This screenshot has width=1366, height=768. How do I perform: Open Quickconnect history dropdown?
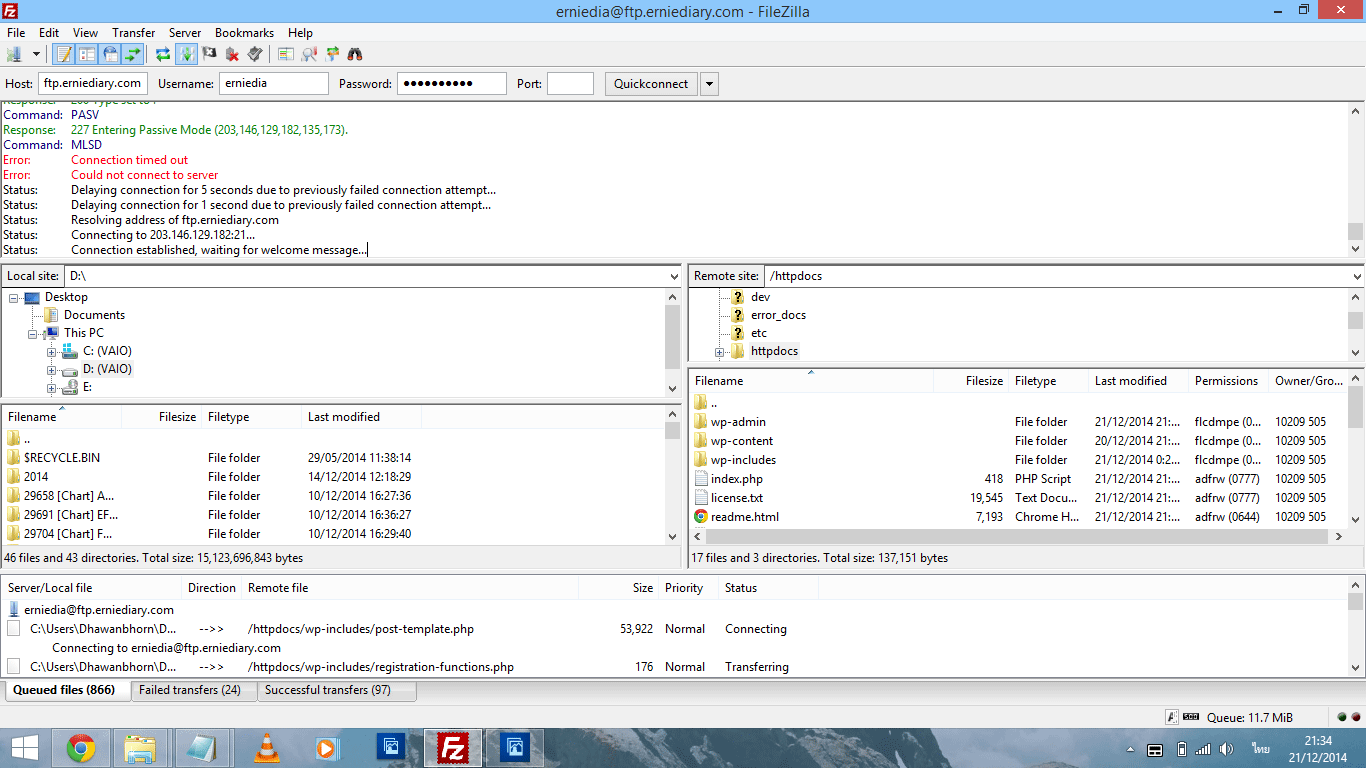coord(709,84)
